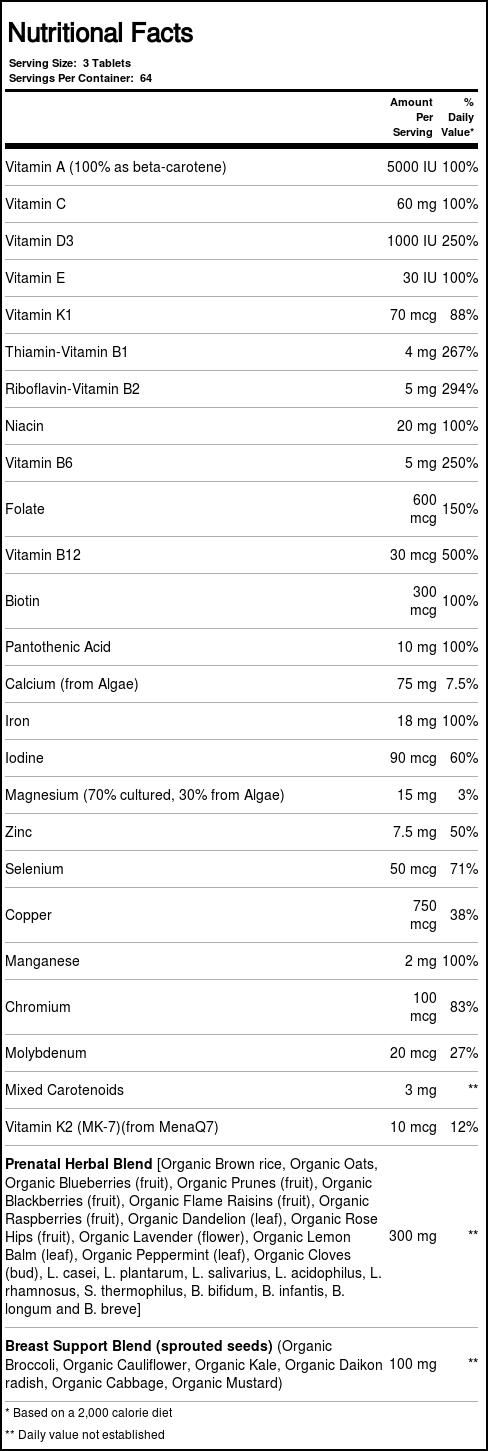Select the Iron 18 mg amount
The image size is (488, 1451).
[x=417, y=721]
